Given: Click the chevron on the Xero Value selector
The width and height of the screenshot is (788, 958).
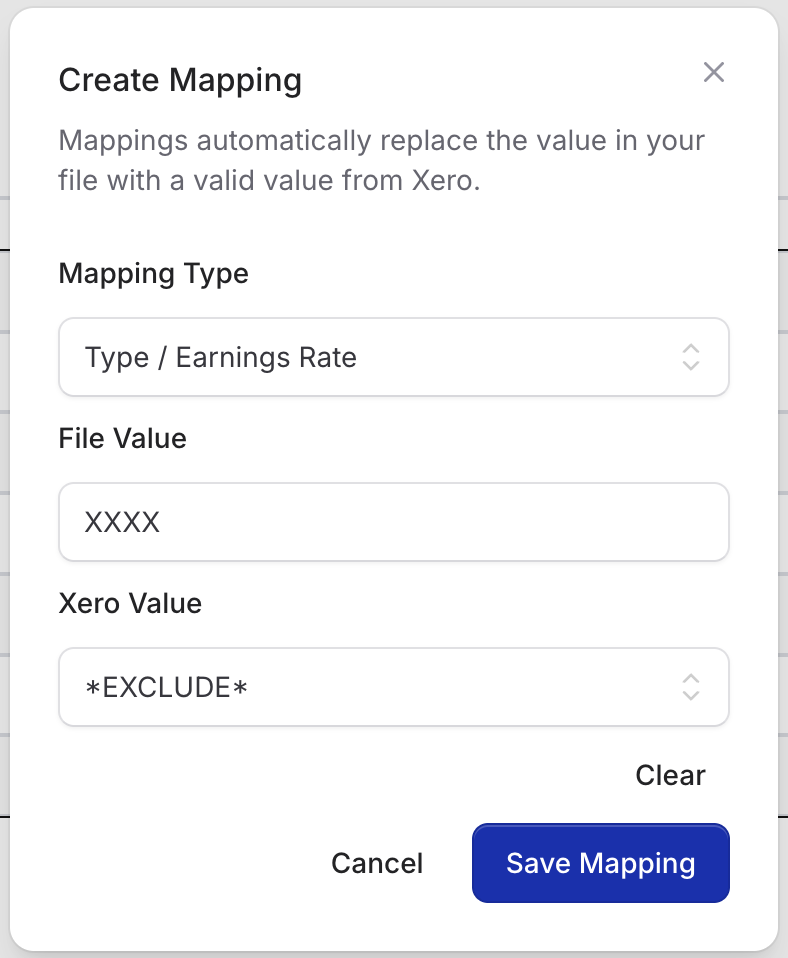Looking at the screenshot, I should pyautogui.click(x=691, y=687).
